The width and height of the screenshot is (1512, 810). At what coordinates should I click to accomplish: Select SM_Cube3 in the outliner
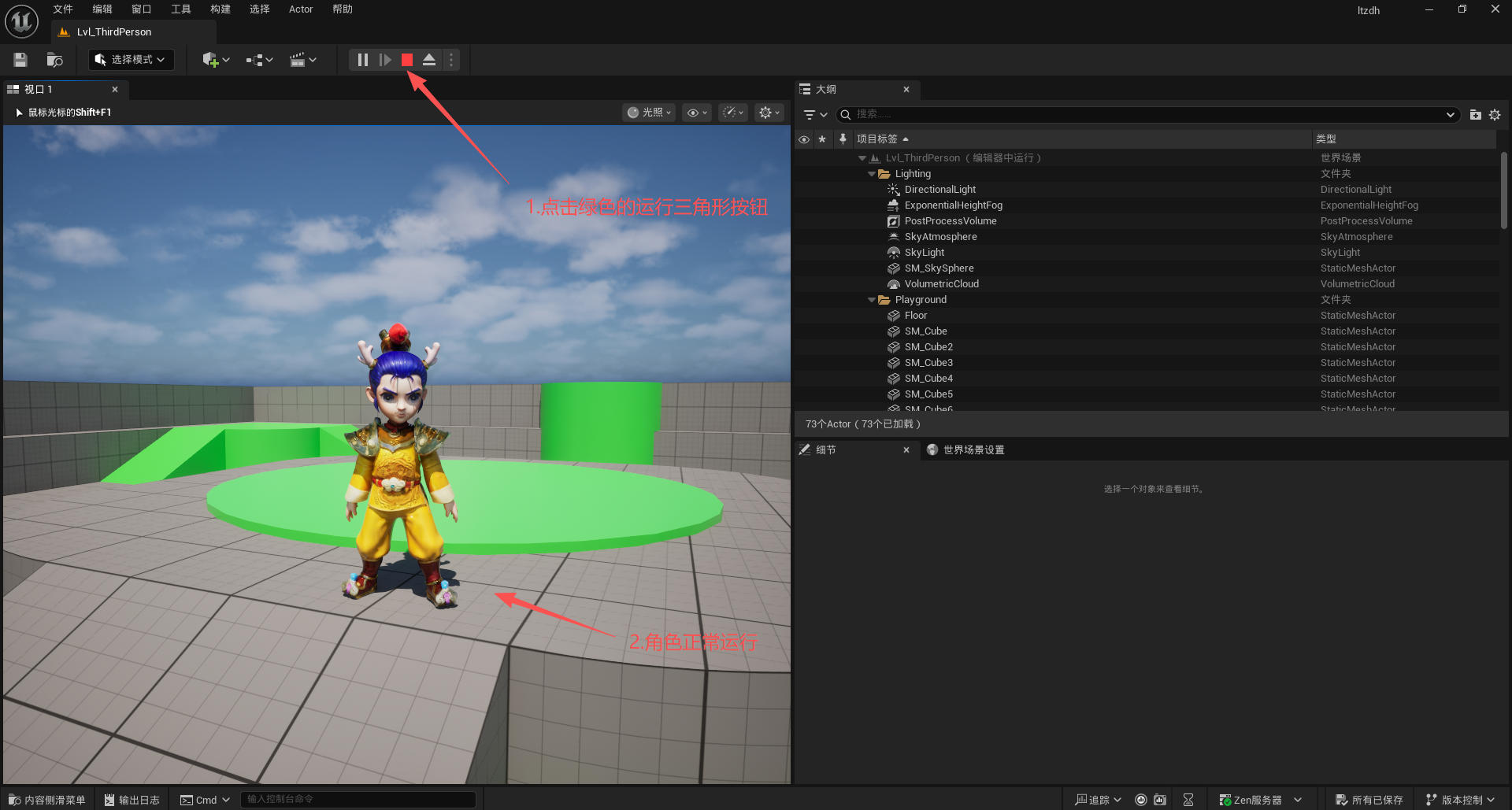pos(1147,363)
